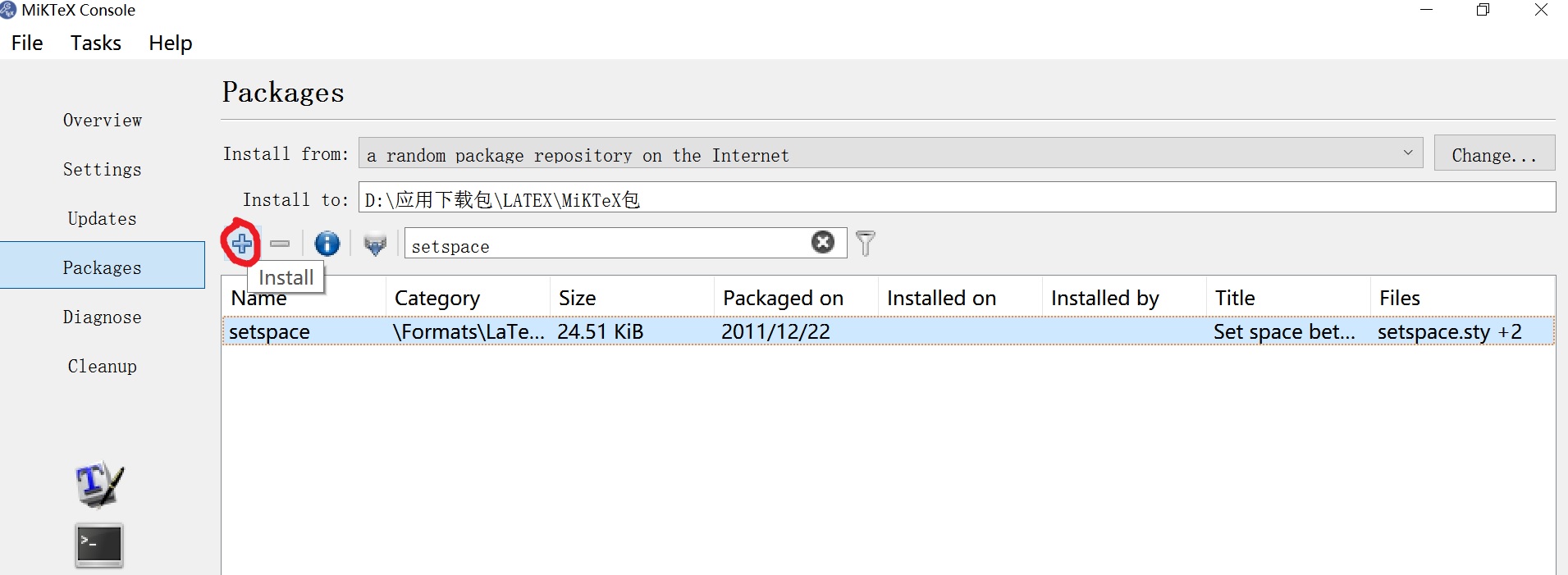
Task: Open the command prompt terminal icon
Action: click(x=99, y=545)
